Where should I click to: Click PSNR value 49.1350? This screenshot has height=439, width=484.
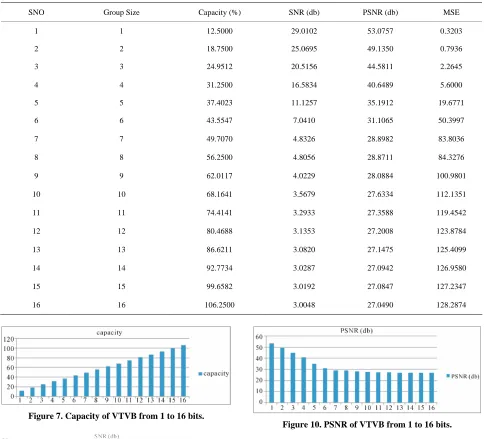pos(380,49)
